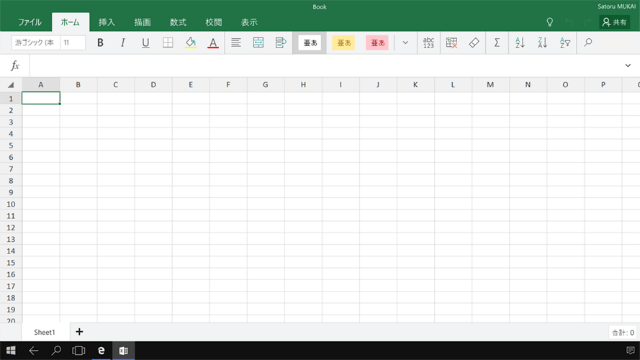Click the AutoSum sigma icon

[497, 42]
